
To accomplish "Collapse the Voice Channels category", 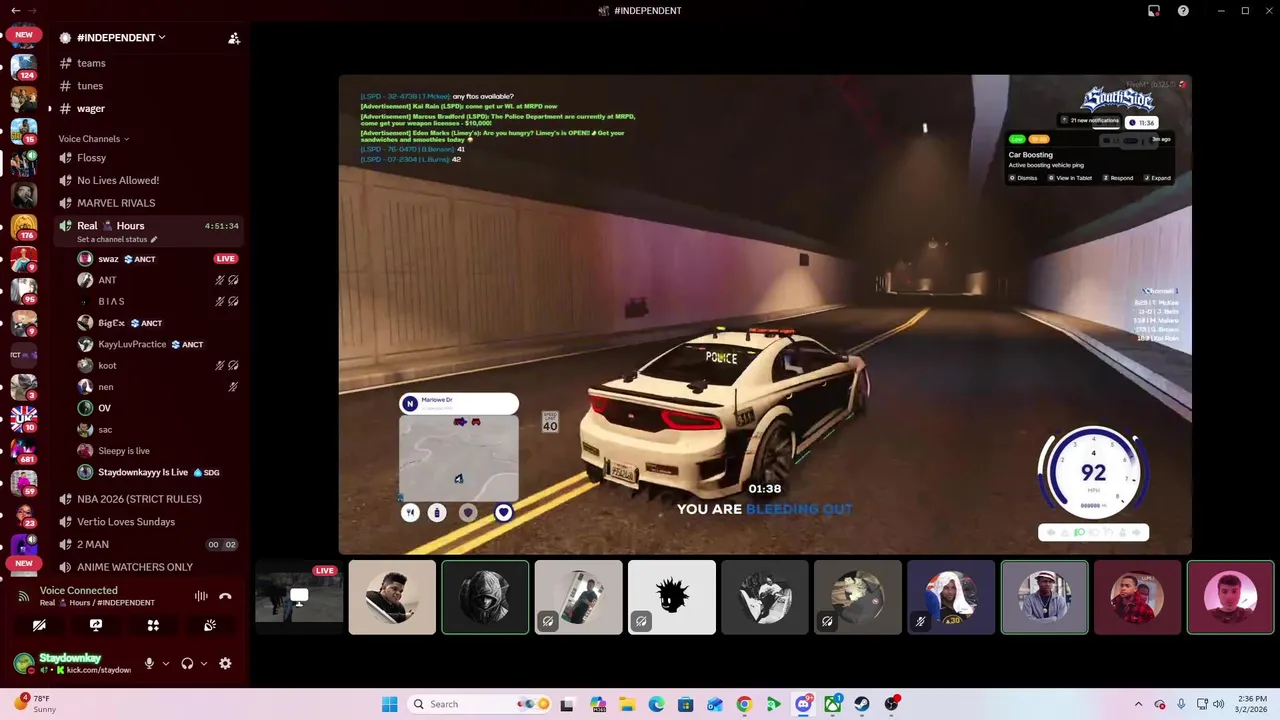I will tap(94, 139).
